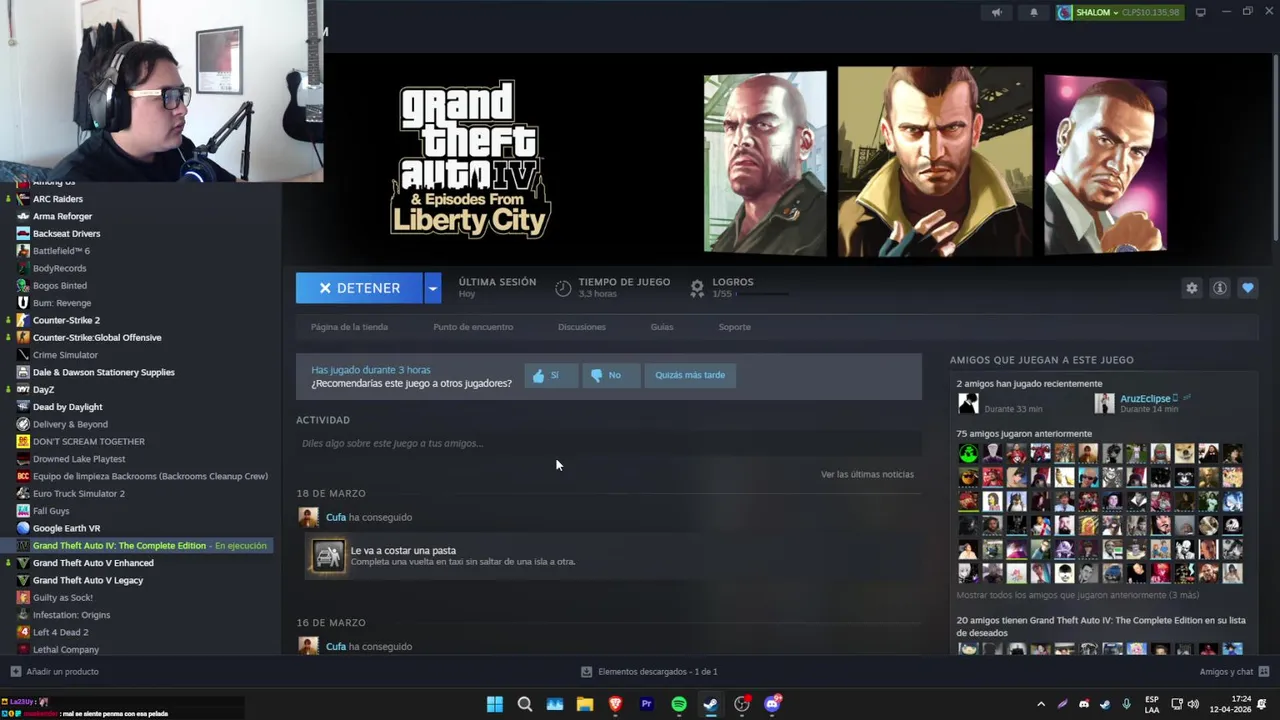This screenshot has height=720, width=1280.
Task: Click Backrooms Cleanup Crew icon
Action: [23, 476]
